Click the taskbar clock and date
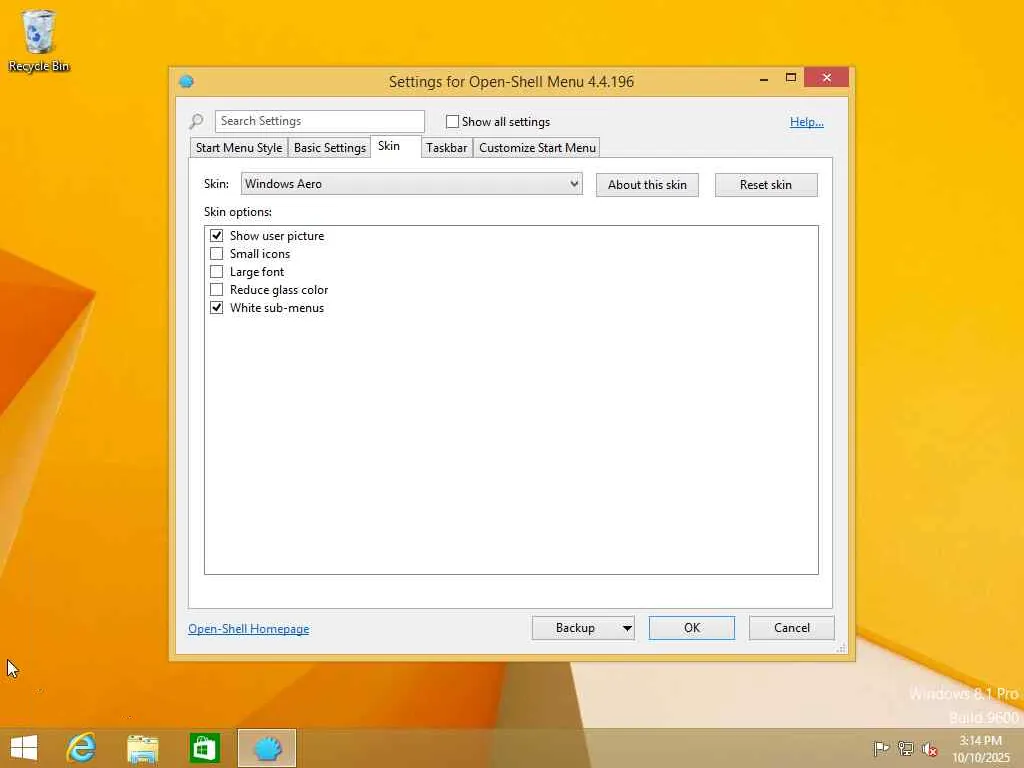 981,748
